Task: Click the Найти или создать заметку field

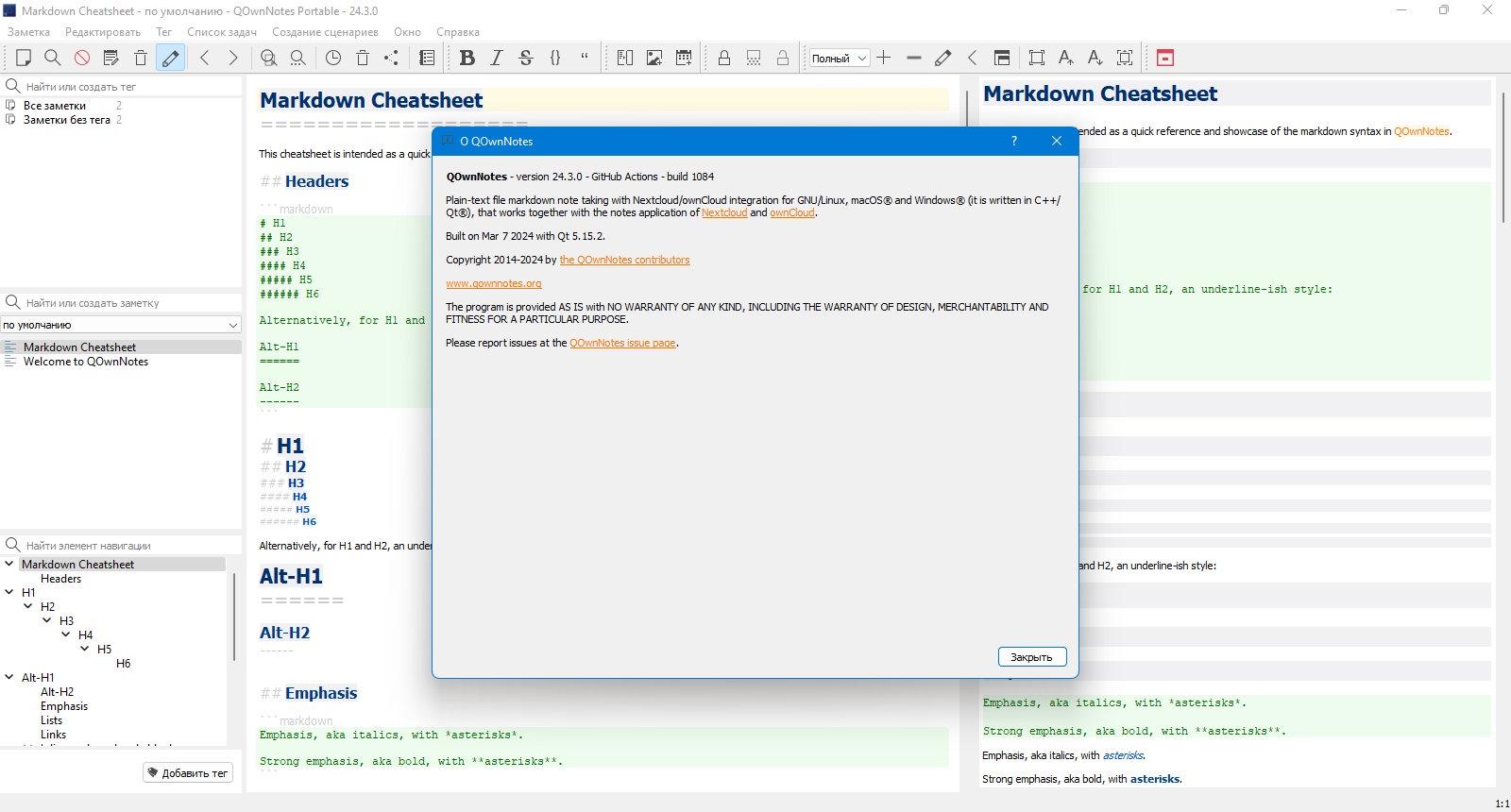Action: pyautogui.click(x=121, y=302)
